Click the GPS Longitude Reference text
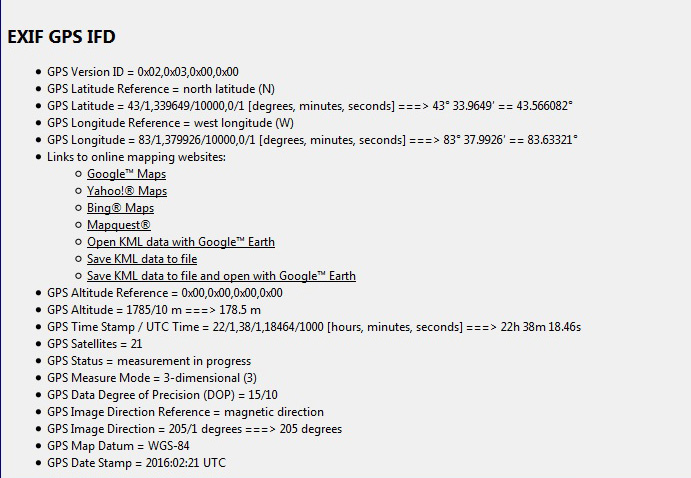691x478 pixels. tap(171, 123)
